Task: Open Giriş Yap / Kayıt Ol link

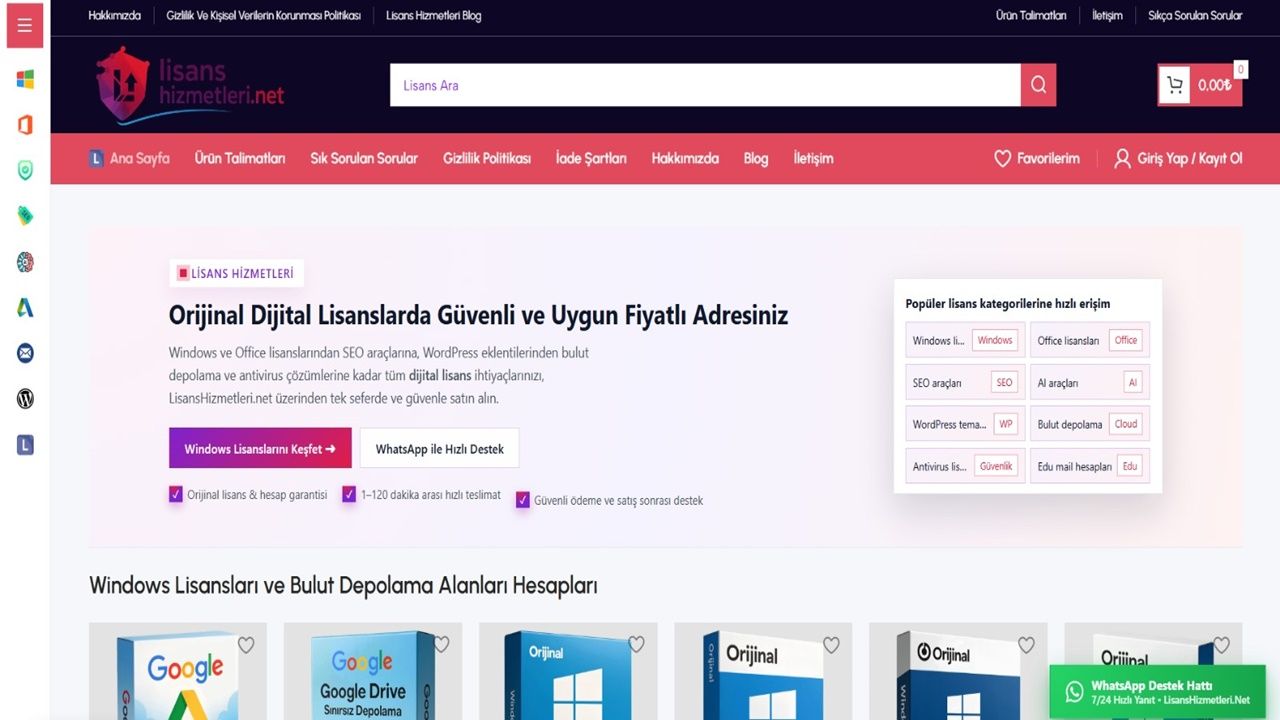Action: 1178,158
